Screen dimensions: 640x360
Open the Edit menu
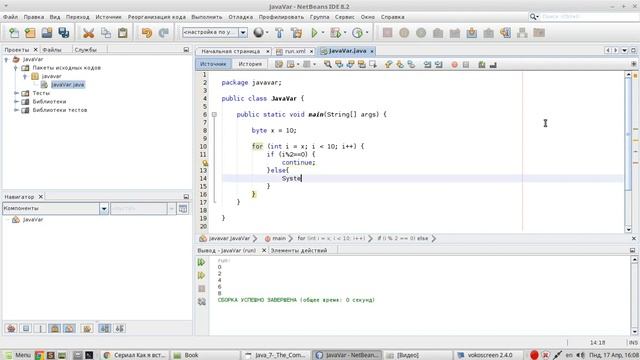pyautogui.click(x=34, y=17)
